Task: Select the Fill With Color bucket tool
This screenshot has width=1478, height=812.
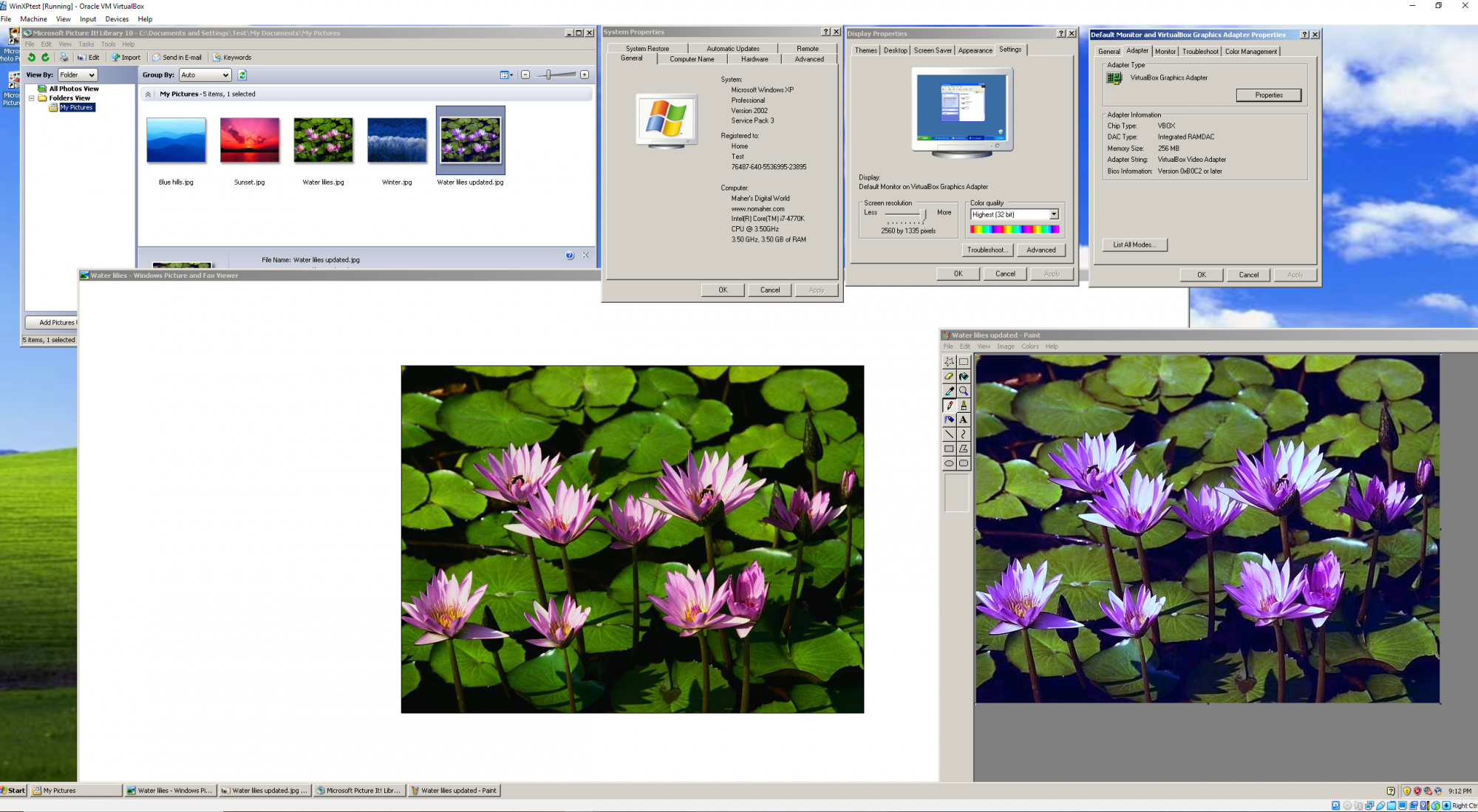Action: 964,376
